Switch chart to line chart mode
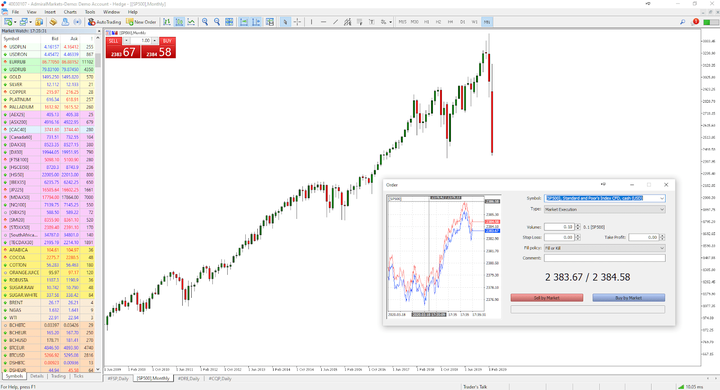Viewport: 720px width, 390px height. click(x=191, y=22)
